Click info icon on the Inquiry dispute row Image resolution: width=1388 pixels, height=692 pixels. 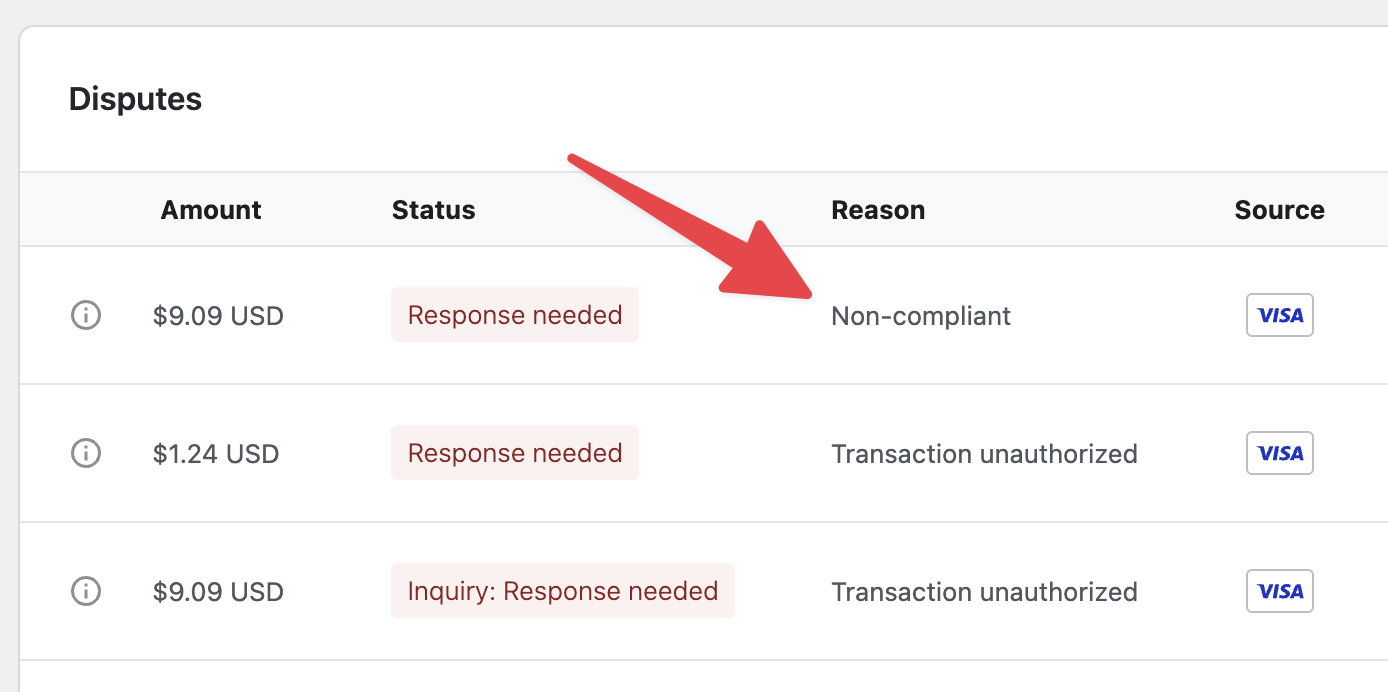point(86,591)
